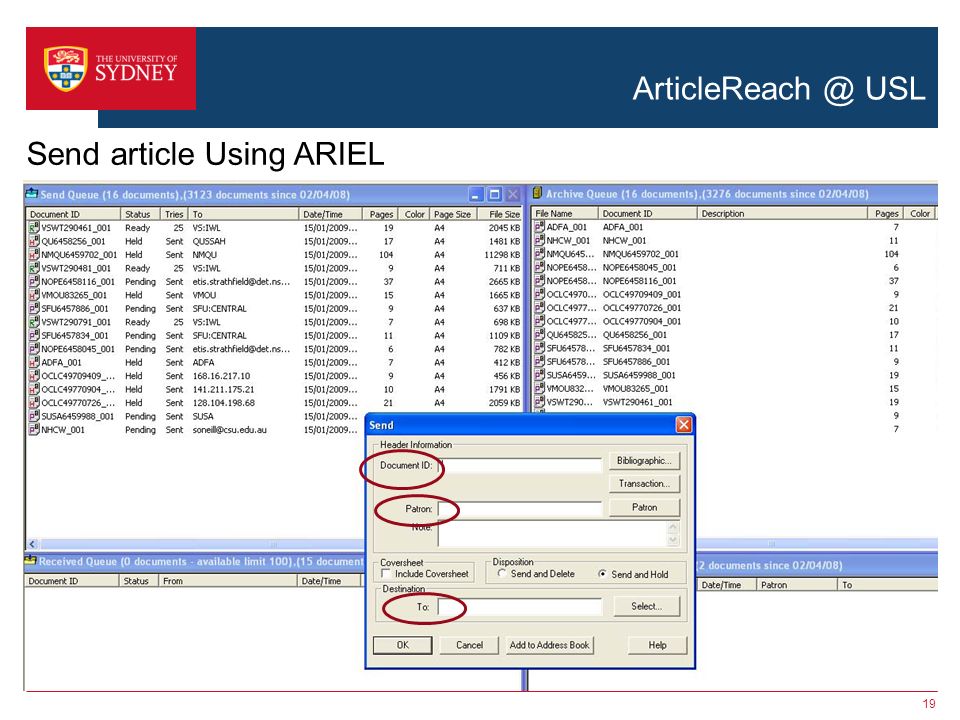Click file icon for QU645825... in Archive Queue

click(x=539, y=334)
